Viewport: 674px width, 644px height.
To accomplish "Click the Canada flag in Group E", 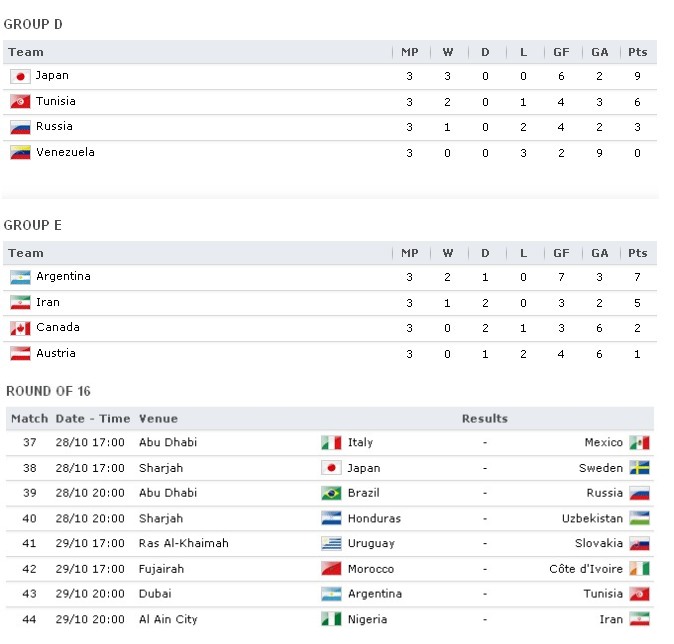I will [x=20, y=328].
